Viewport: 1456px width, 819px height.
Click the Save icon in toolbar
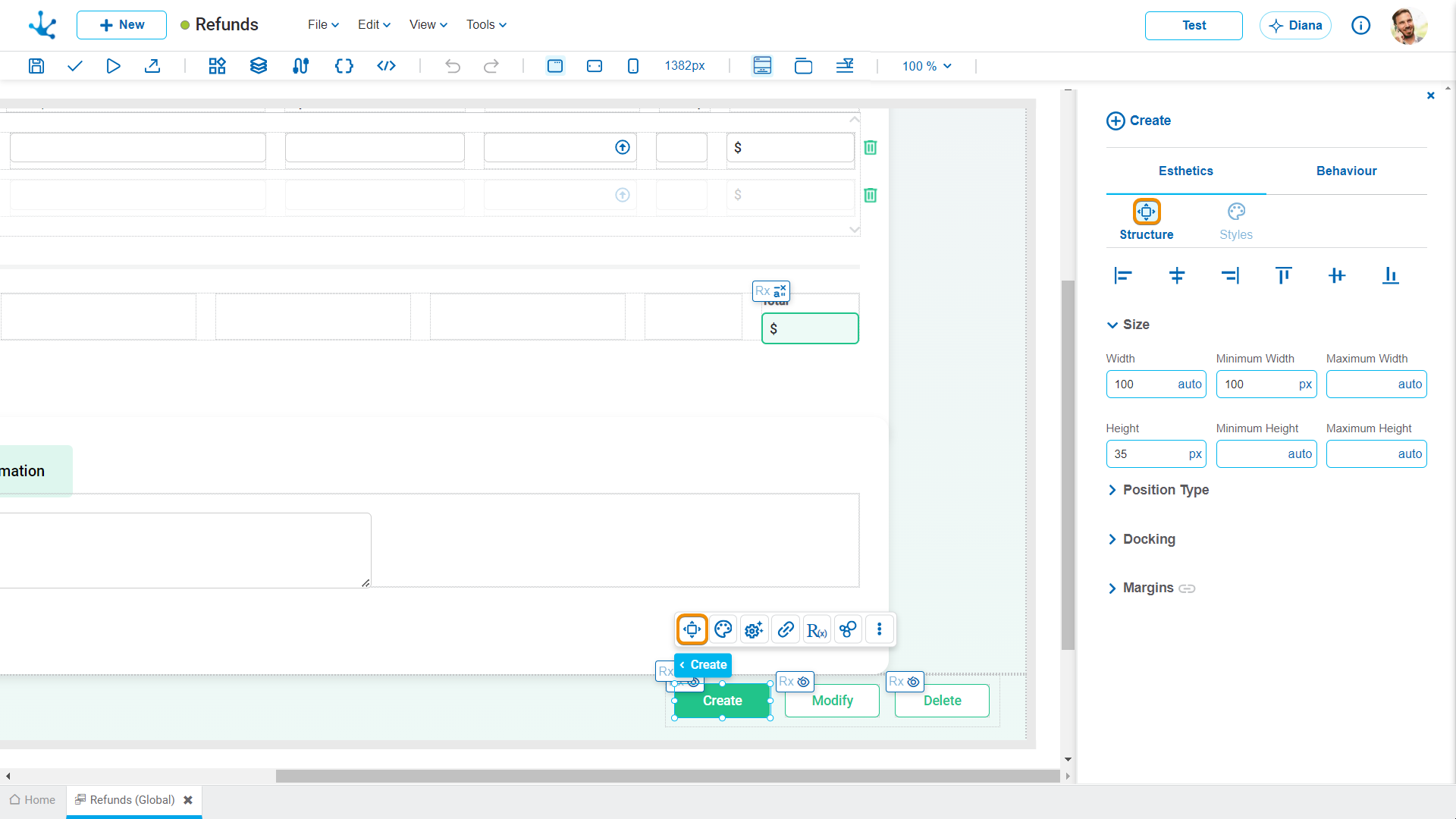click(x=36, y=66)
